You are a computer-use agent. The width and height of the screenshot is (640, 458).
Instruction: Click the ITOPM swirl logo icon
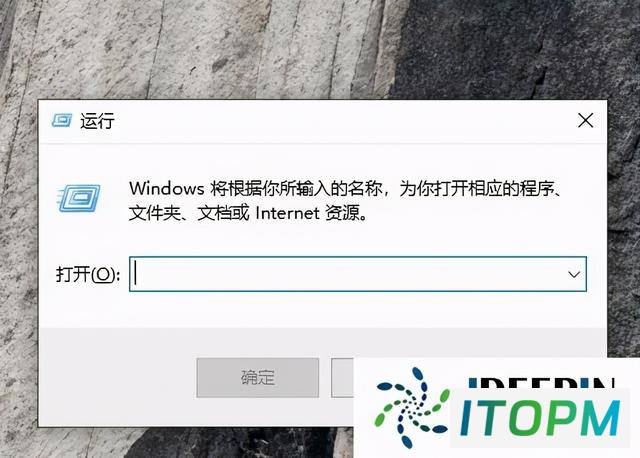click(412, 407)
